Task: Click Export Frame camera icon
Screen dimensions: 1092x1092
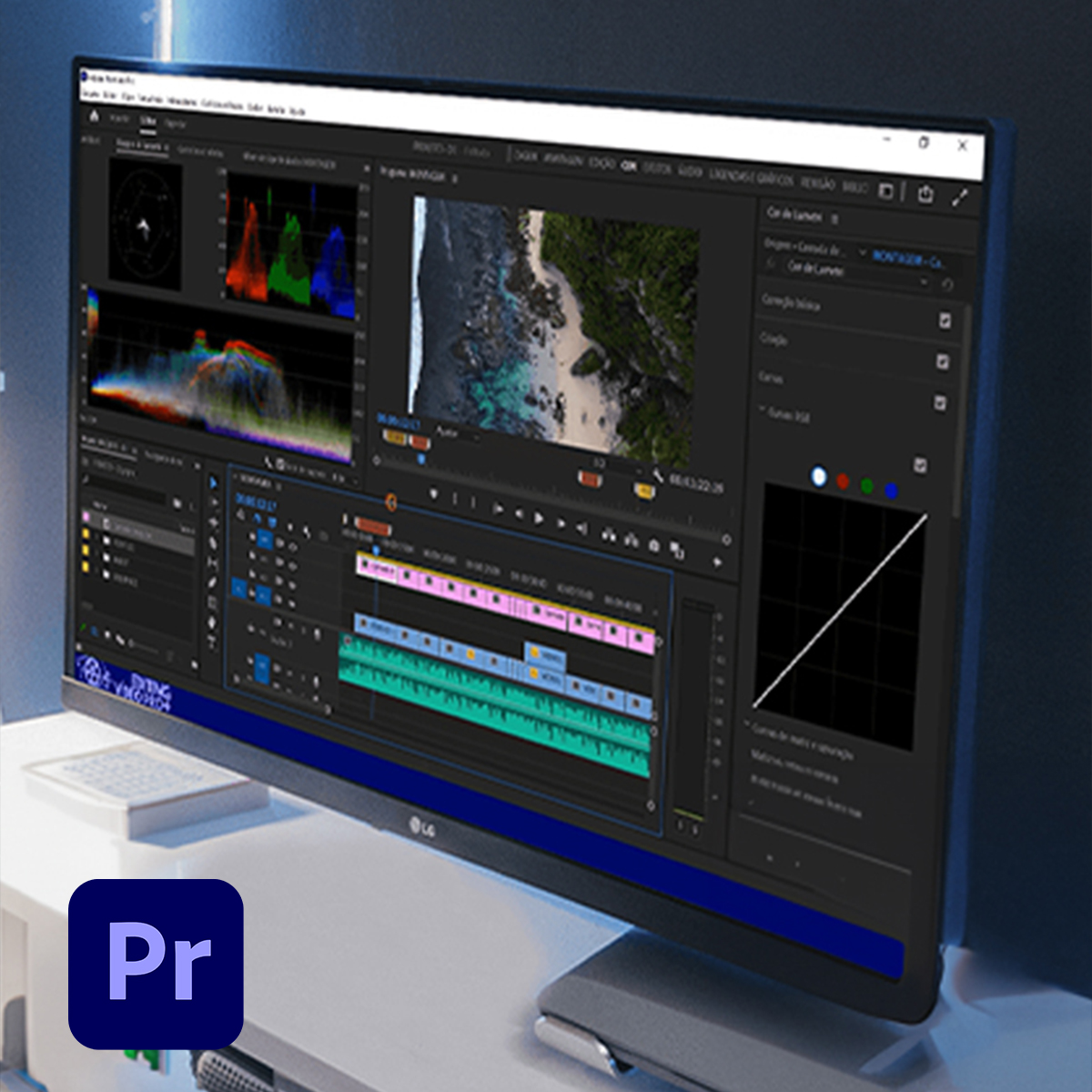Action: (x=653, y=545)
